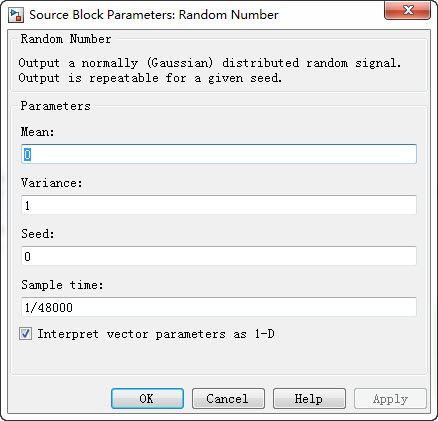This screenshot has height=421, width=438.
Task: Confirm settings with the OK button
Action: 147,398
